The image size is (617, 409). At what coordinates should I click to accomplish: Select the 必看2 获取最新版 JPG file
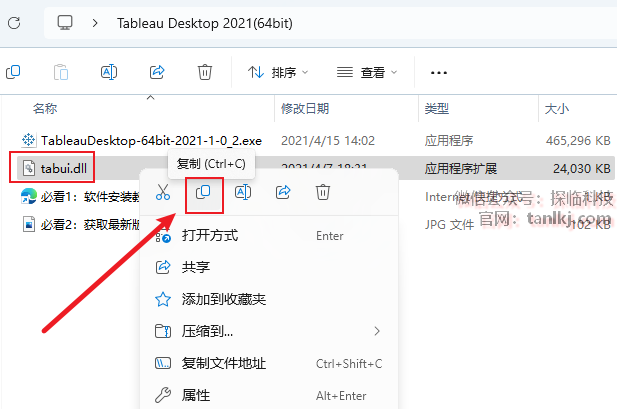click(90, 225)
